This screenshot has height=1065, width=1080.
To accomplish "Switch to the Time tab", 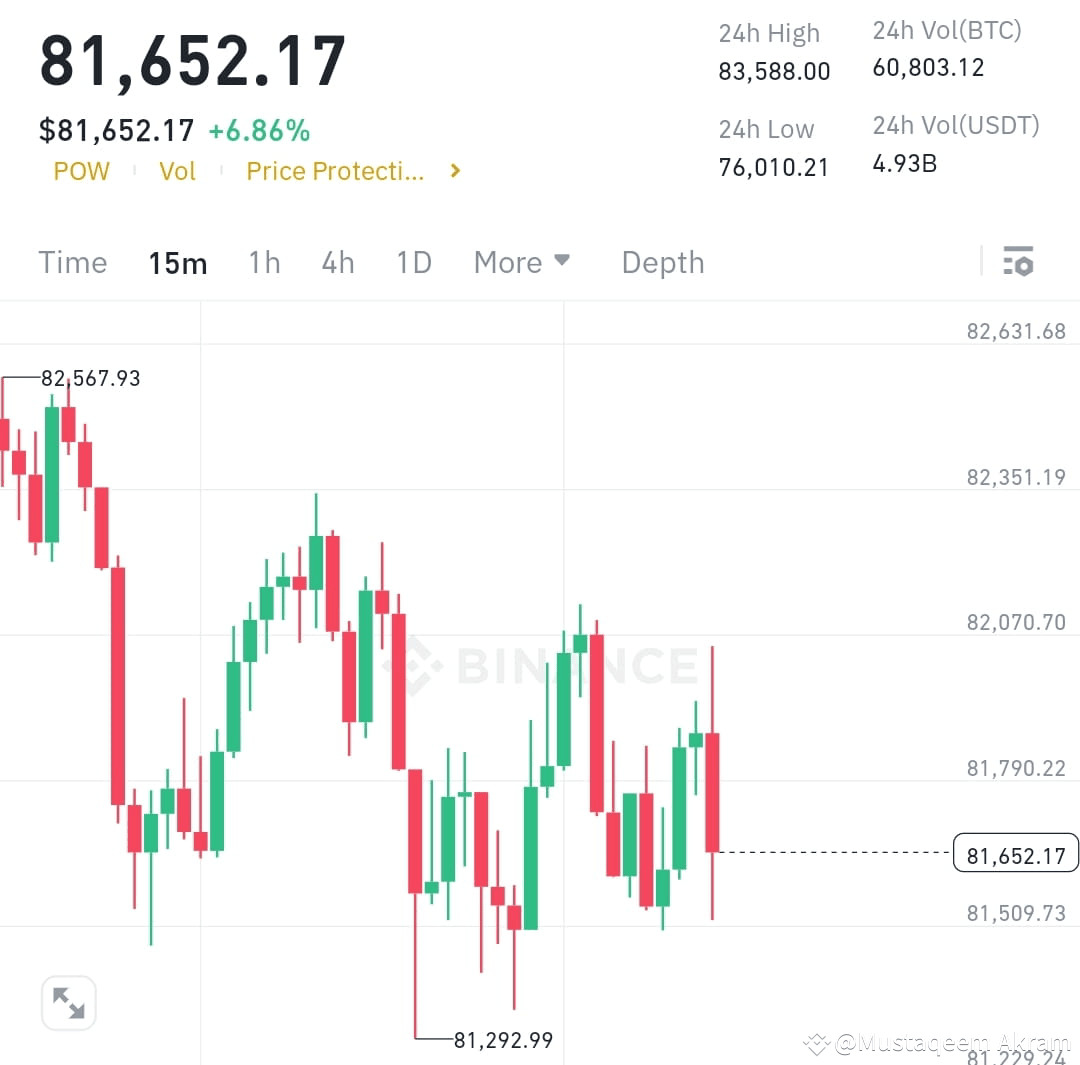I will (x=72, y=262).
